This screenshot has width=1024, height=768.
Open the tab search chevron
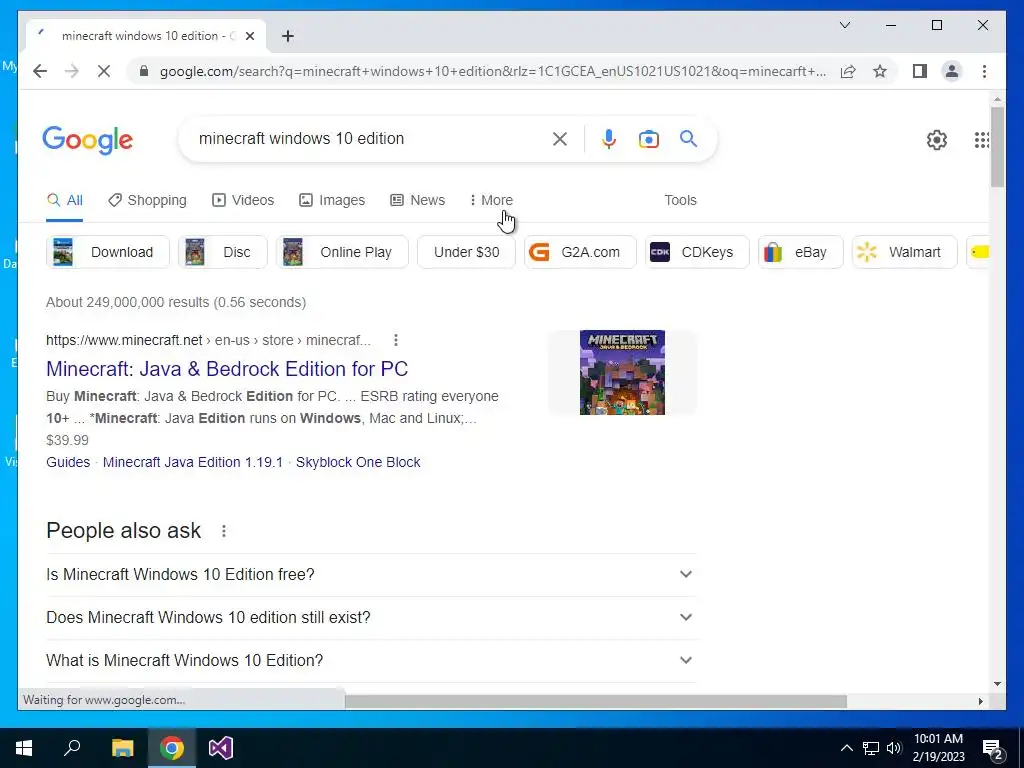pos(844,25)
